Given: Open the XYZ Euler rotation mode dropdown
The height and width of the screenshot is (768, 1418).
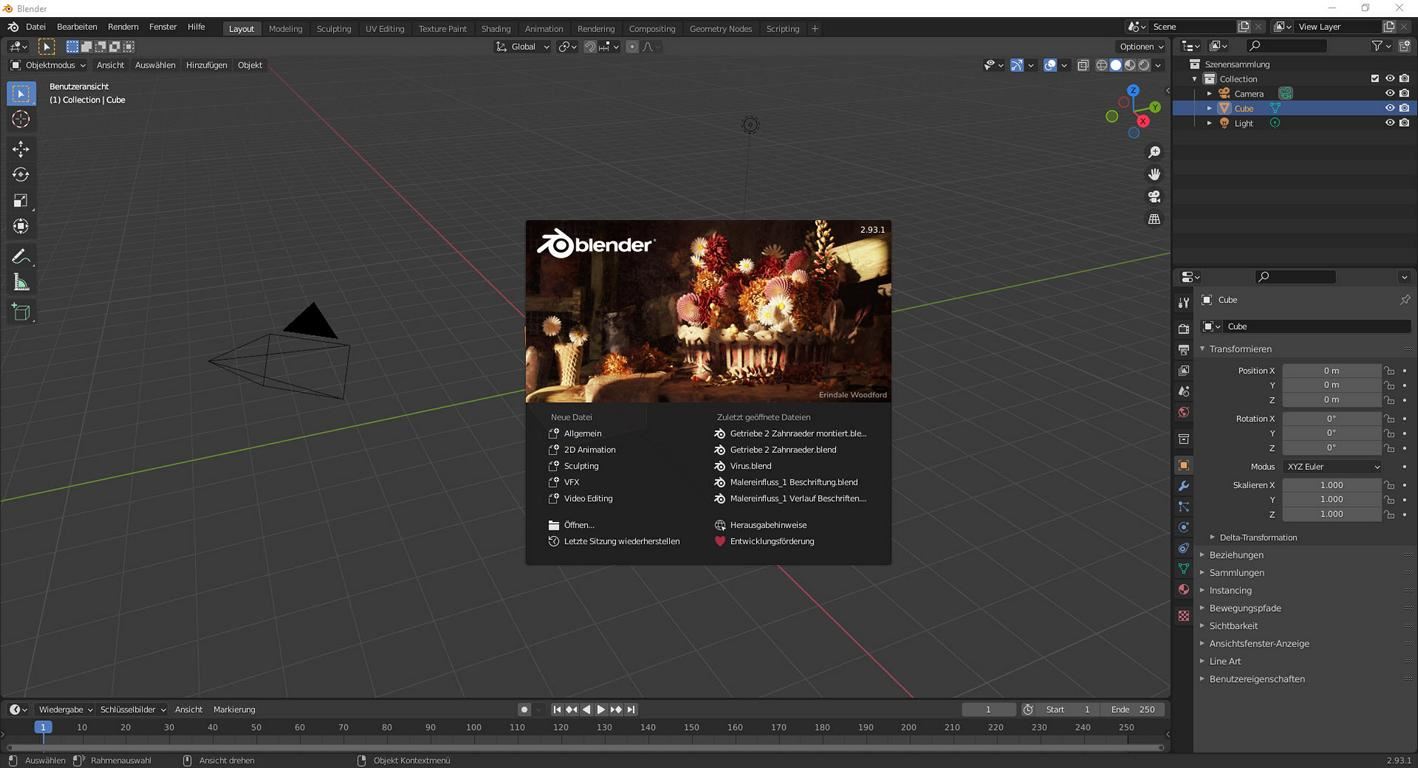Looking at the screenshot, I should (x=1333, y=467).
